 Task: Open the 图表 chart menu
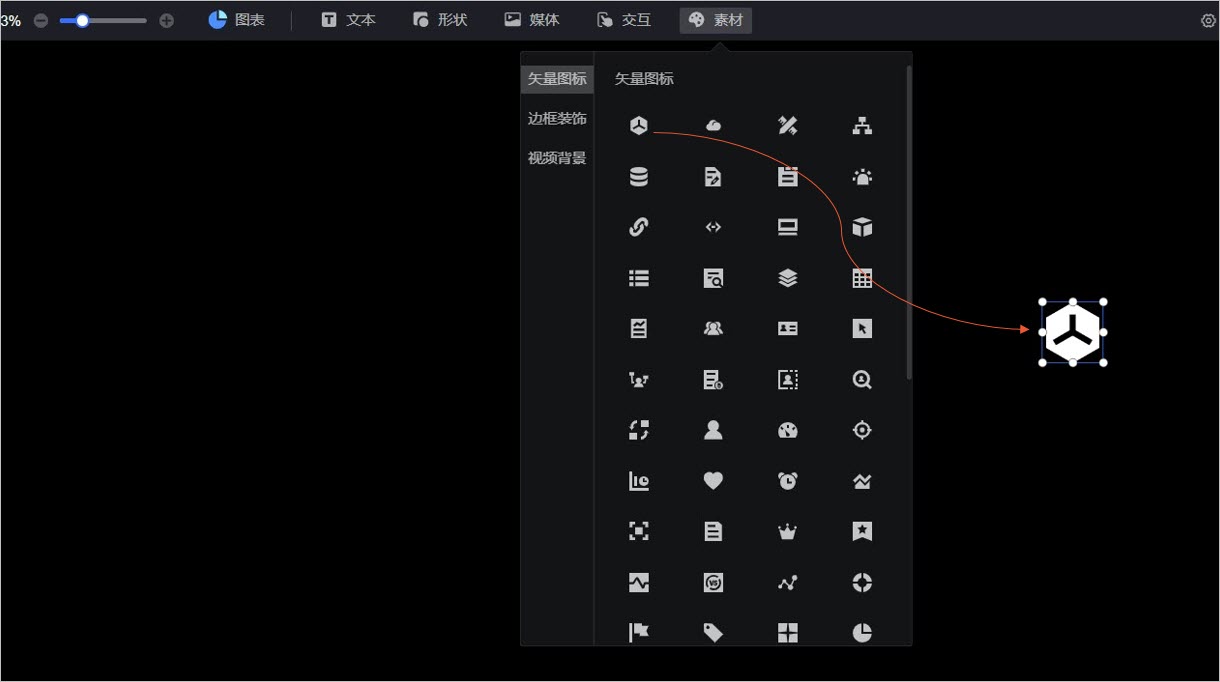237,20
